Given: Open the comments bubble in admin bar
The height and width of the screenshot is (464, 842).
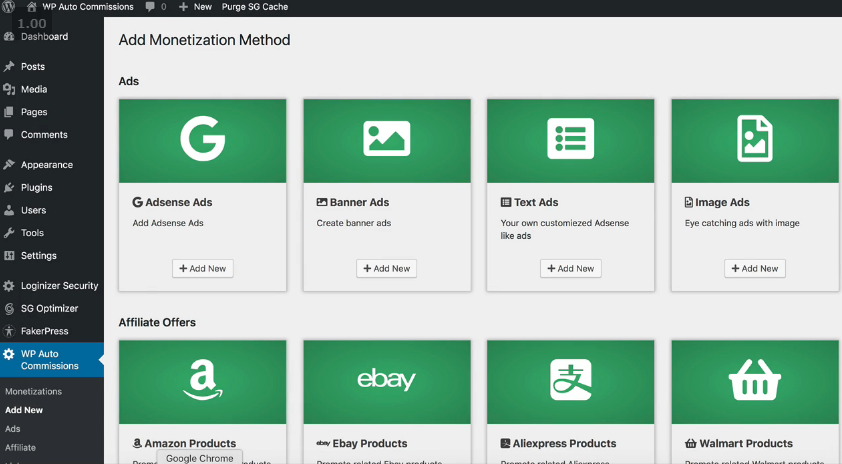Looking at the screenshot, I should tap(150, 7).
